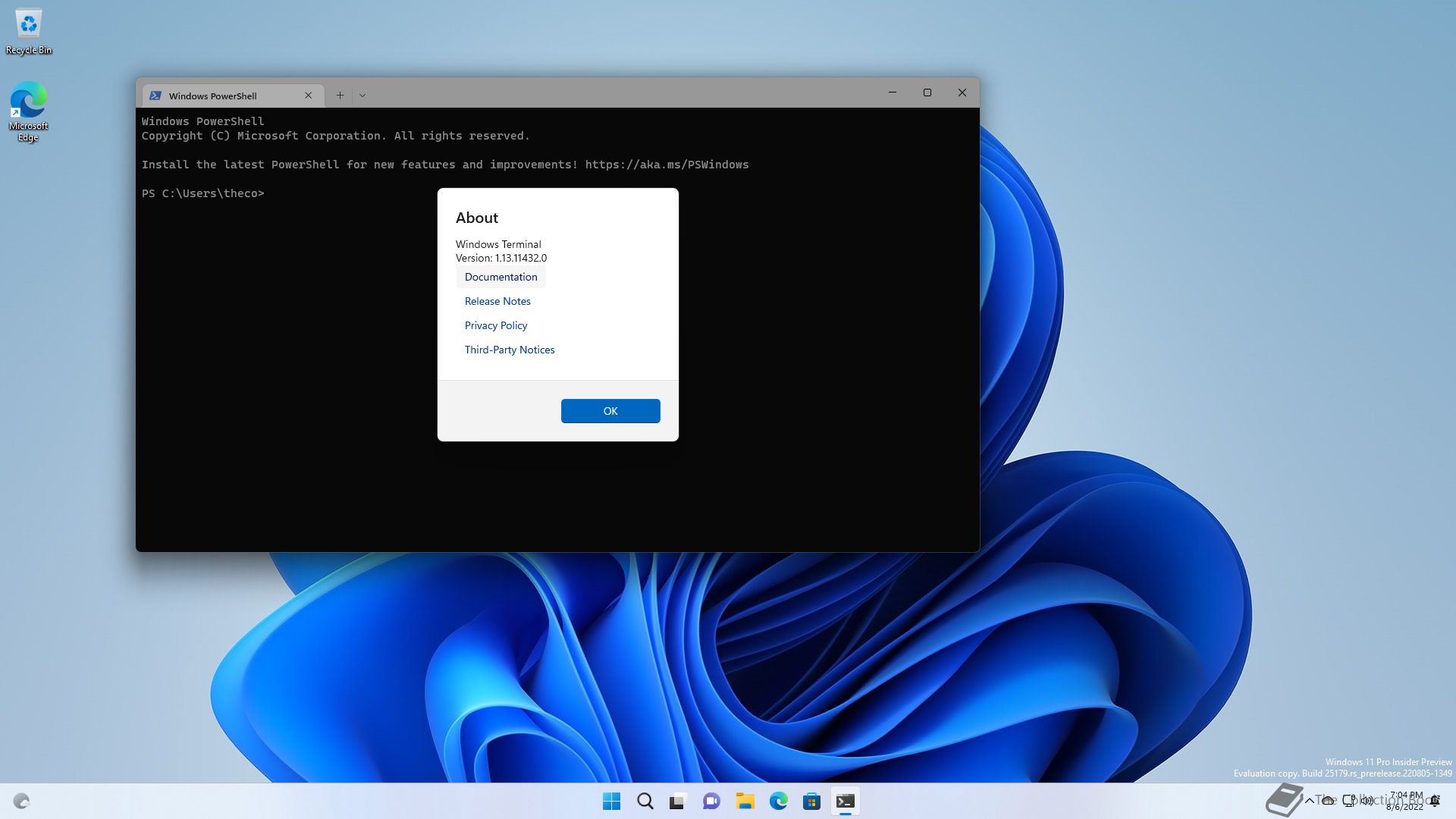Select the Windows PowerShell tab
This screenshot has width=1456, height=819.
click(233, 96)
